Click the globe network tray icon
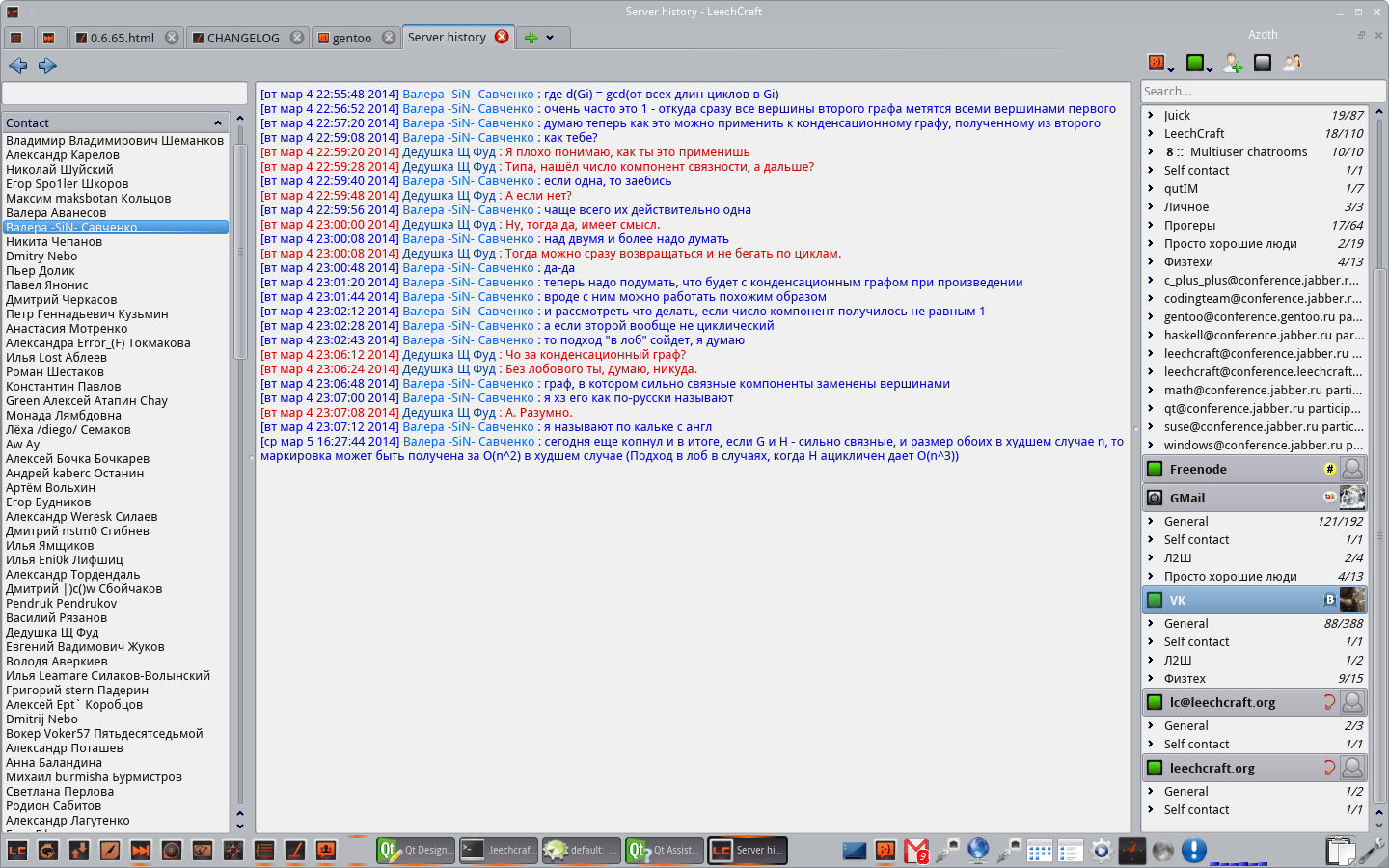Image resolution: width=1389 pixels, height=868 pixels. point(978,850)
